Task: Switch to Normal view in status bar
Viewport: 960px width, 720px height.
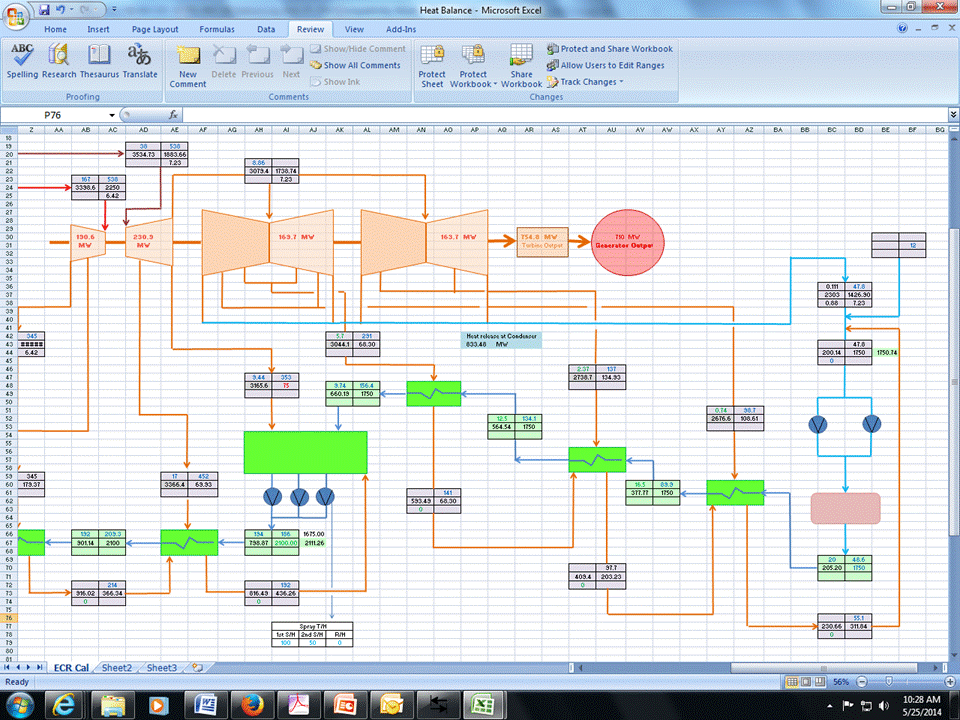Action: [792, 681]
